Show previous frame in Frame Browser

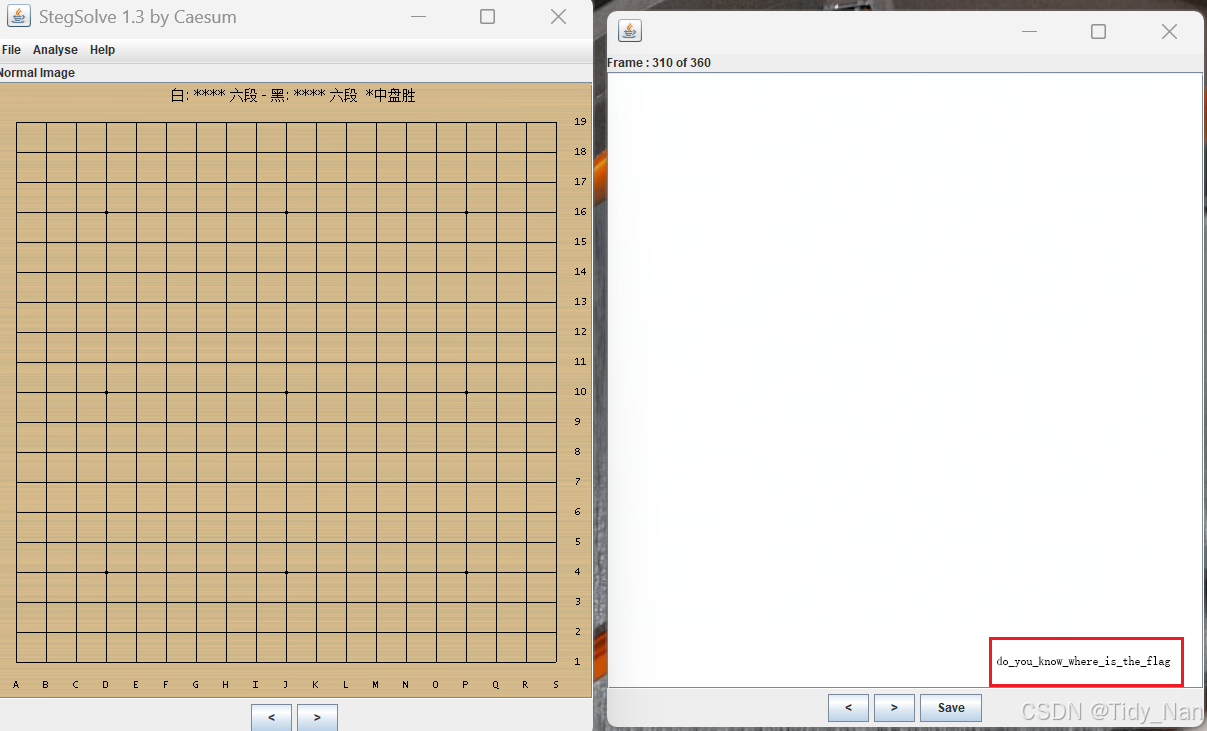point(848,708)
